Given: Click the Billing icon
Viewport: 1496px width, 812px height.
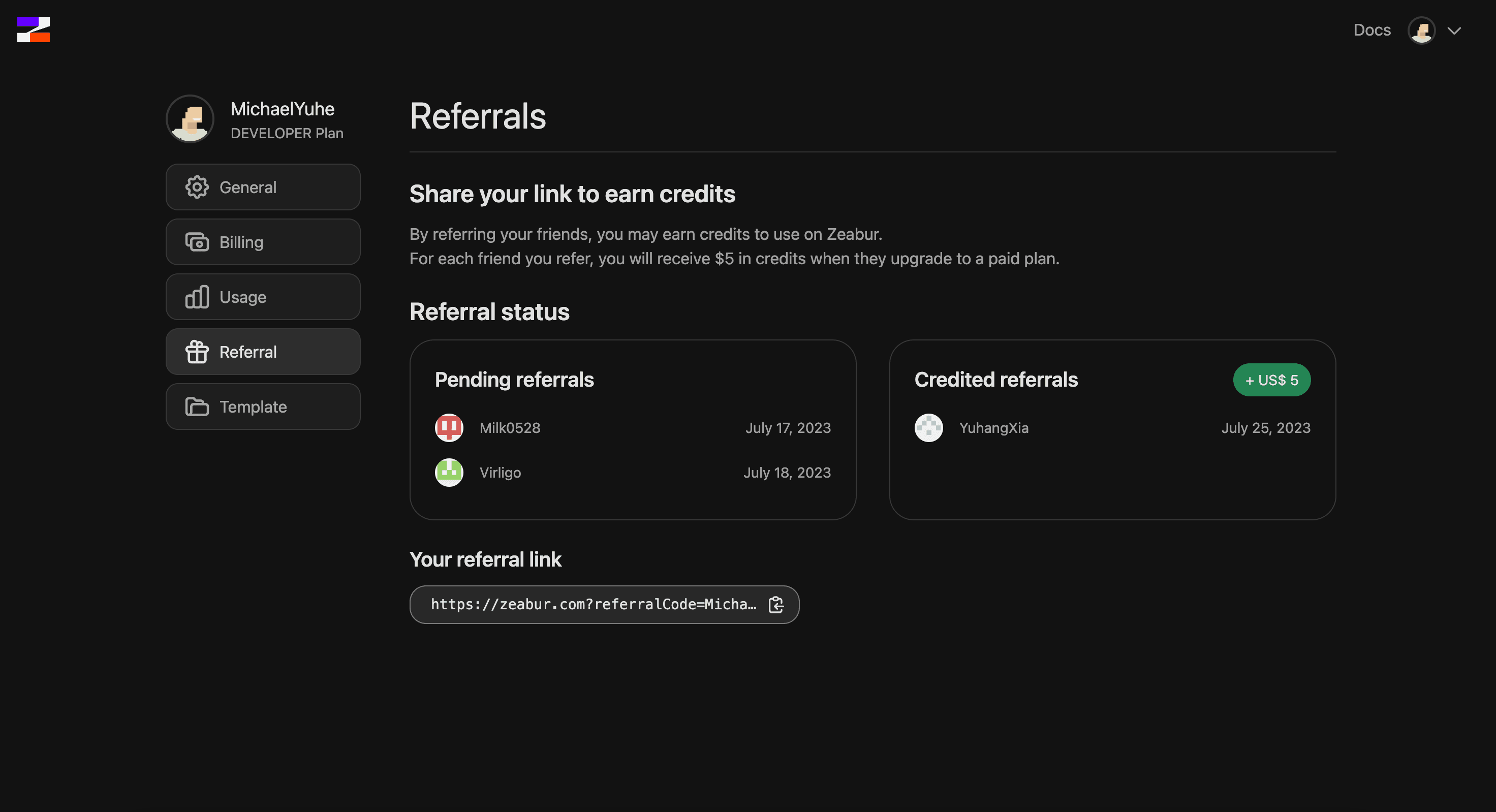Looking at the screenshot, I should pyautogui.click(x=196, y=241).
